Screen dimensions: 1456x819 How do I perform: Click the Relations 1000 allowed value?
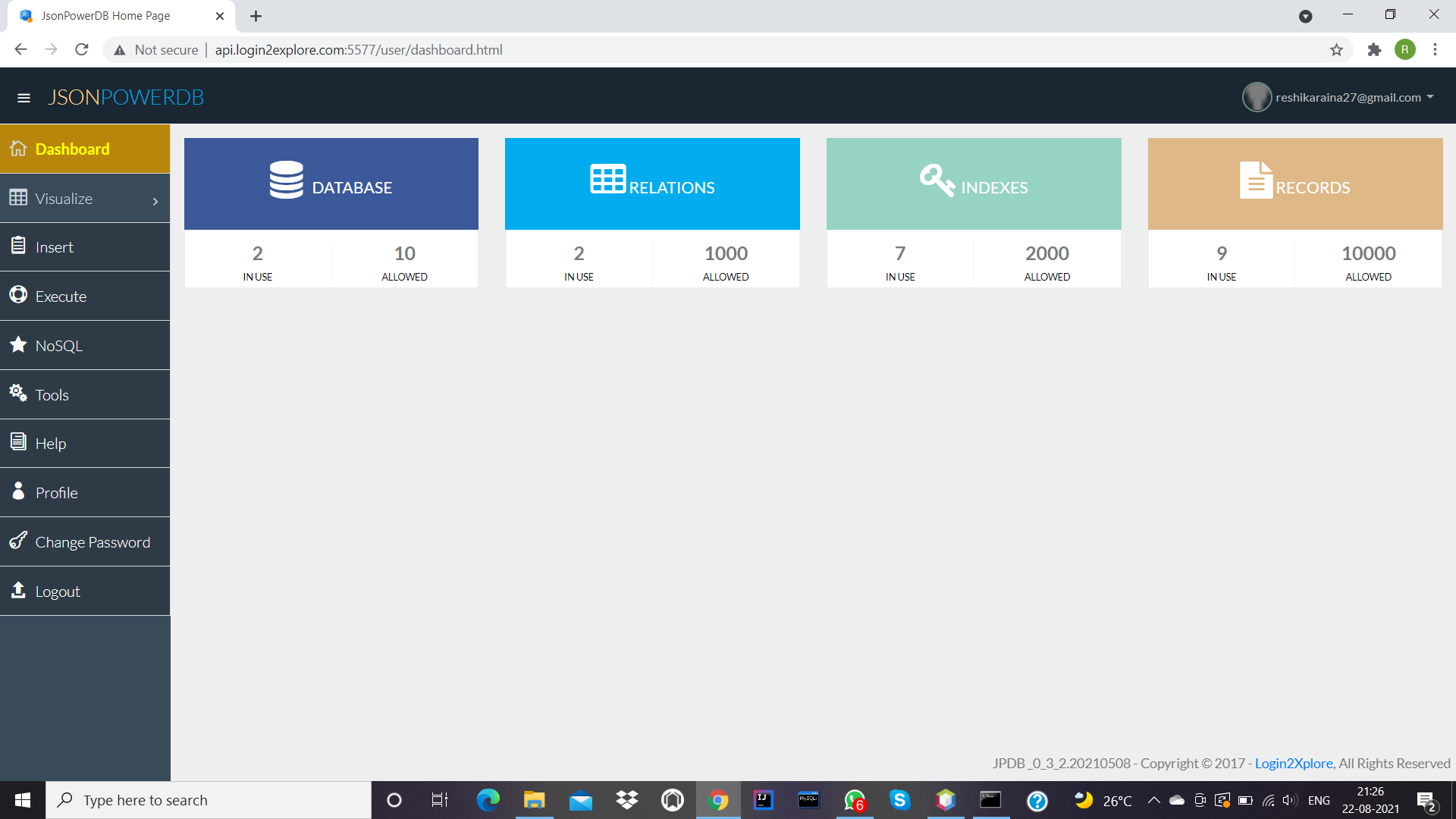pos(726,253)
